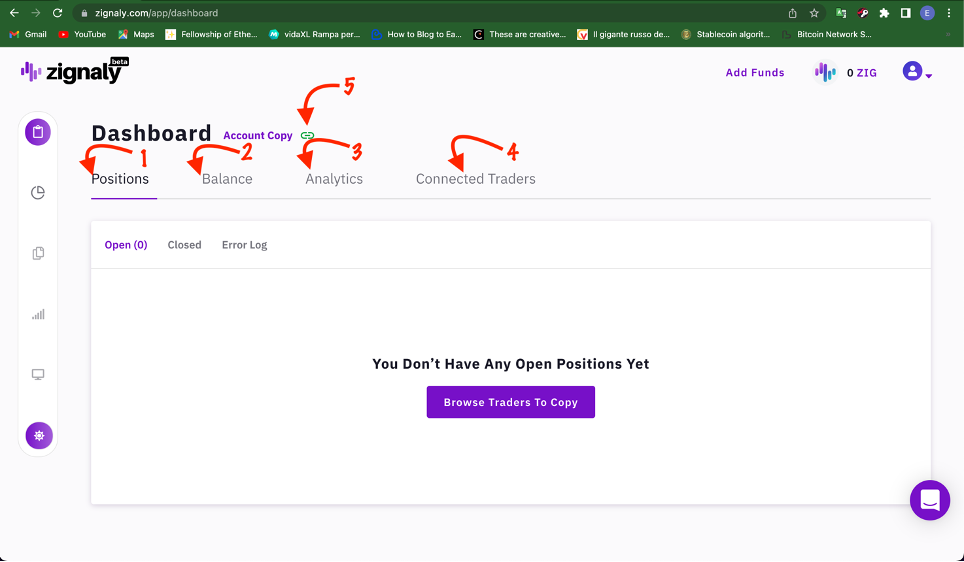Click the Chrome profile E avatar

click(927, 13)
